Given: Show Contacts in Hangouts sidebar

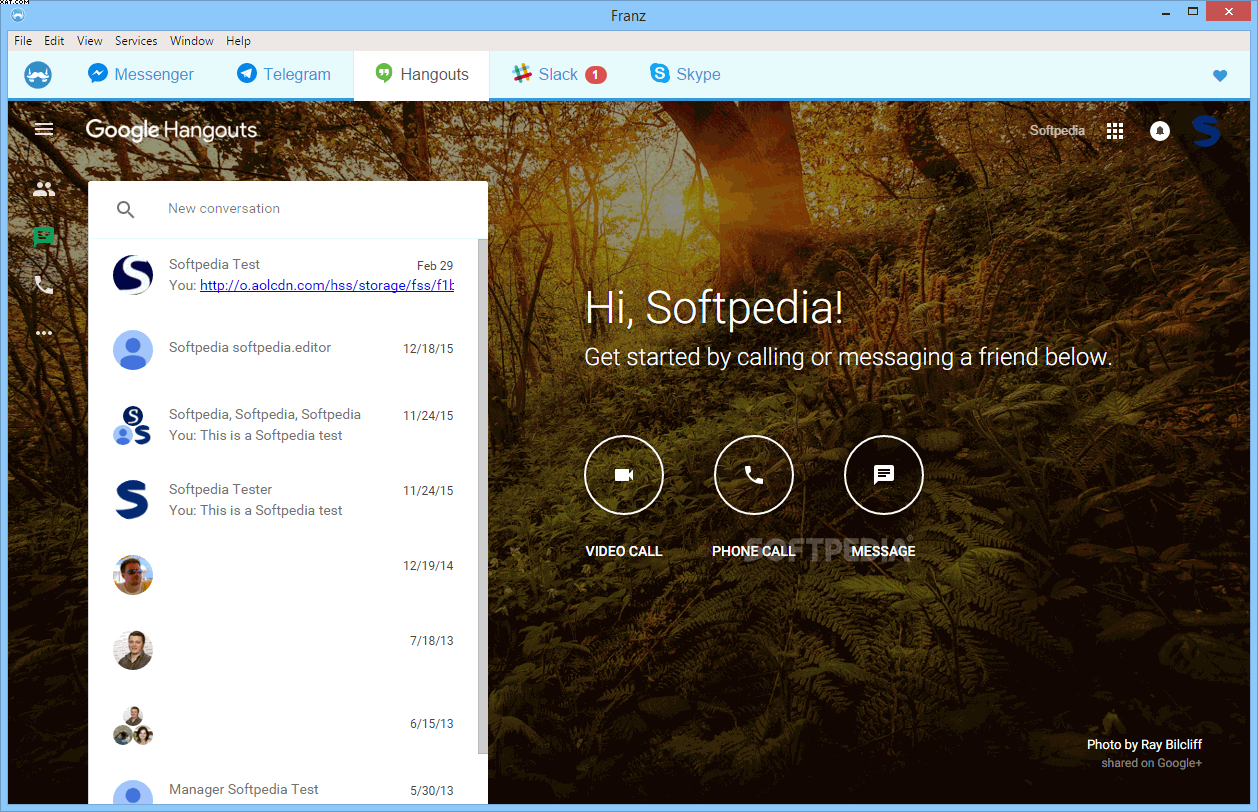Looking at the screenshot, I should (x=43, y=188).
